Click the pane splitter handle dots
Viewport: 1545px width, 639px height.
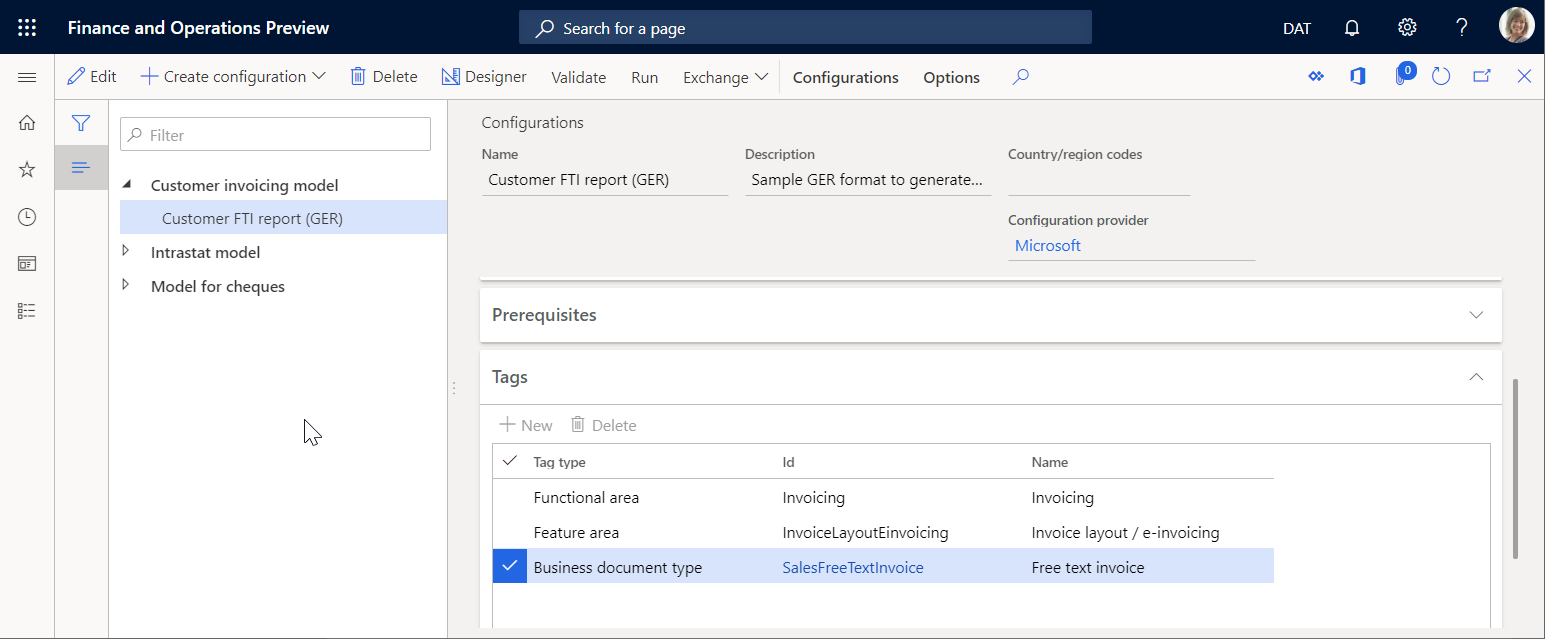[x=453, y=388]
